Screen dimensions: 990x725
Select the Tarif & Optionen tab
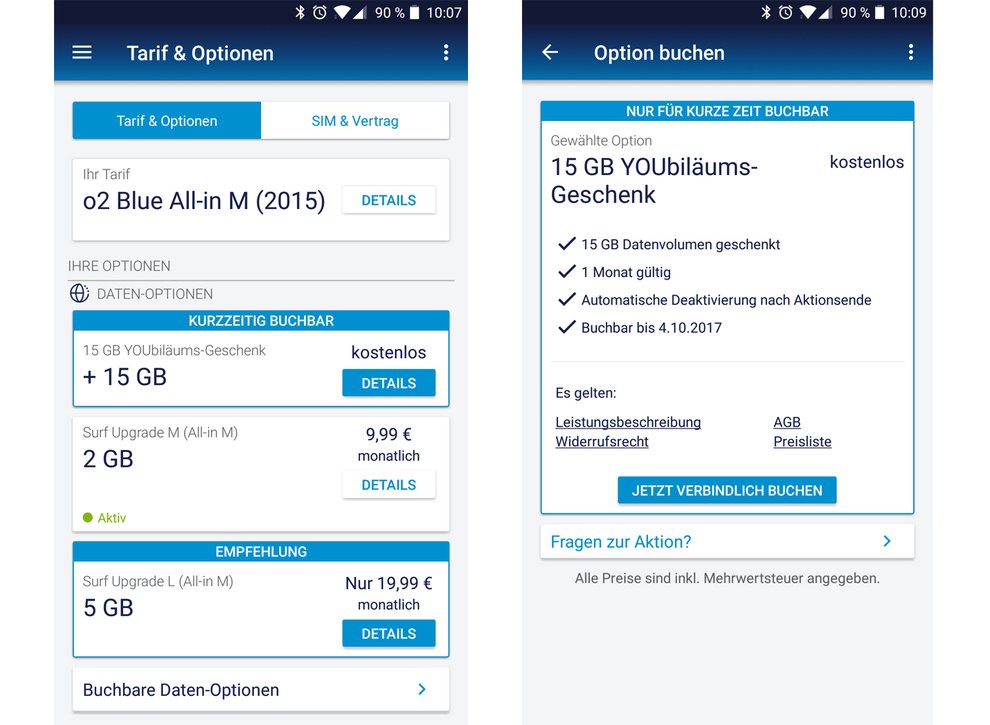[x=167, y=121]
